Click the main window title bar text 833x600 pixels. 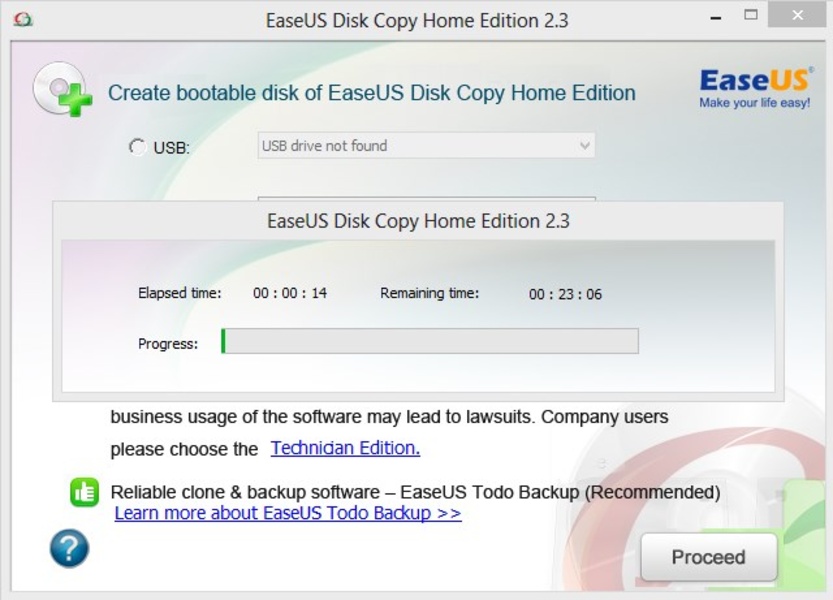(x=416, y=20)
